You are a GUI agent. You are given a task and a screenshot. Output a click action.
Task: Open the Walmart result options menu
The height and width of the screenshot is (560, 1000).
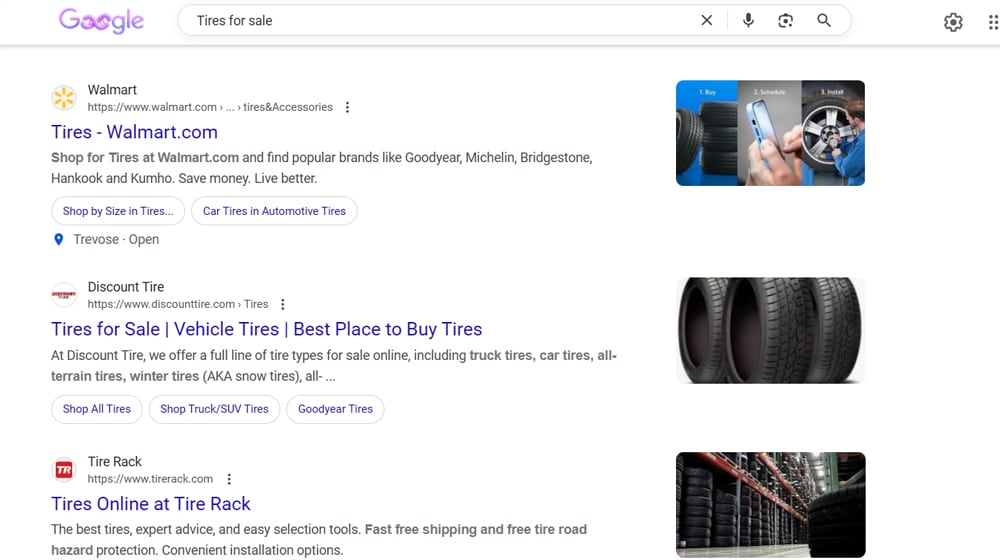point(347,107)
